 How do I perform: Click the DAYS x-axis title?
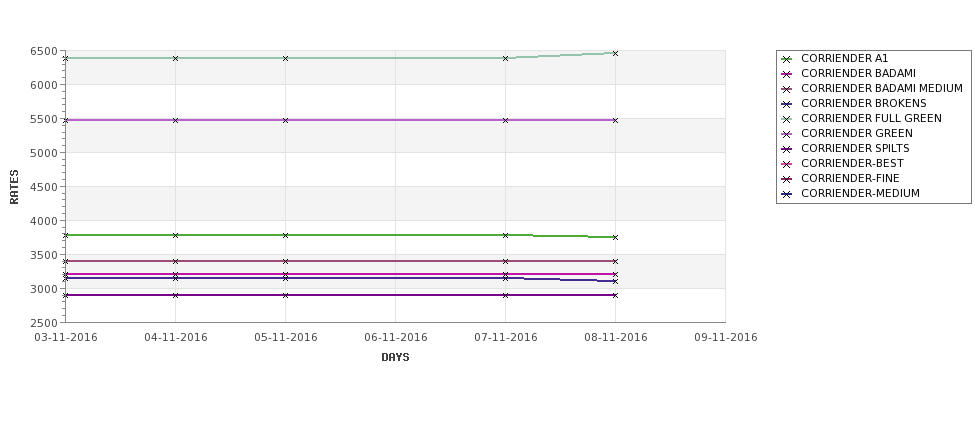(x=395, y=357)
